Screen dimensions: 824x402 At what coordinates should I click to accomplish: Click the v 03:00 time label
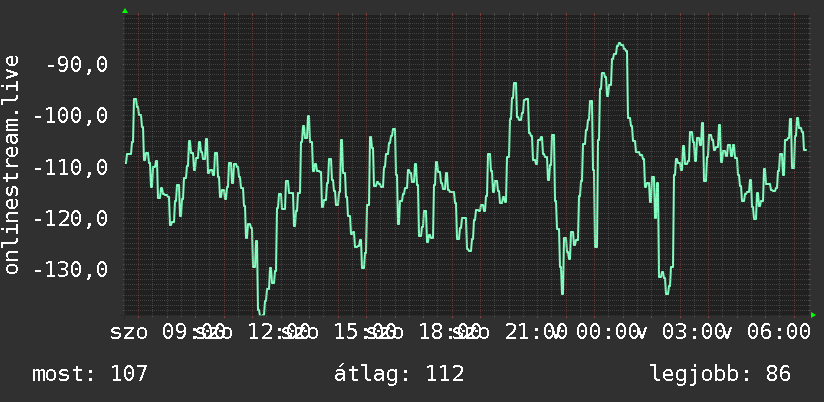(679, 332)
